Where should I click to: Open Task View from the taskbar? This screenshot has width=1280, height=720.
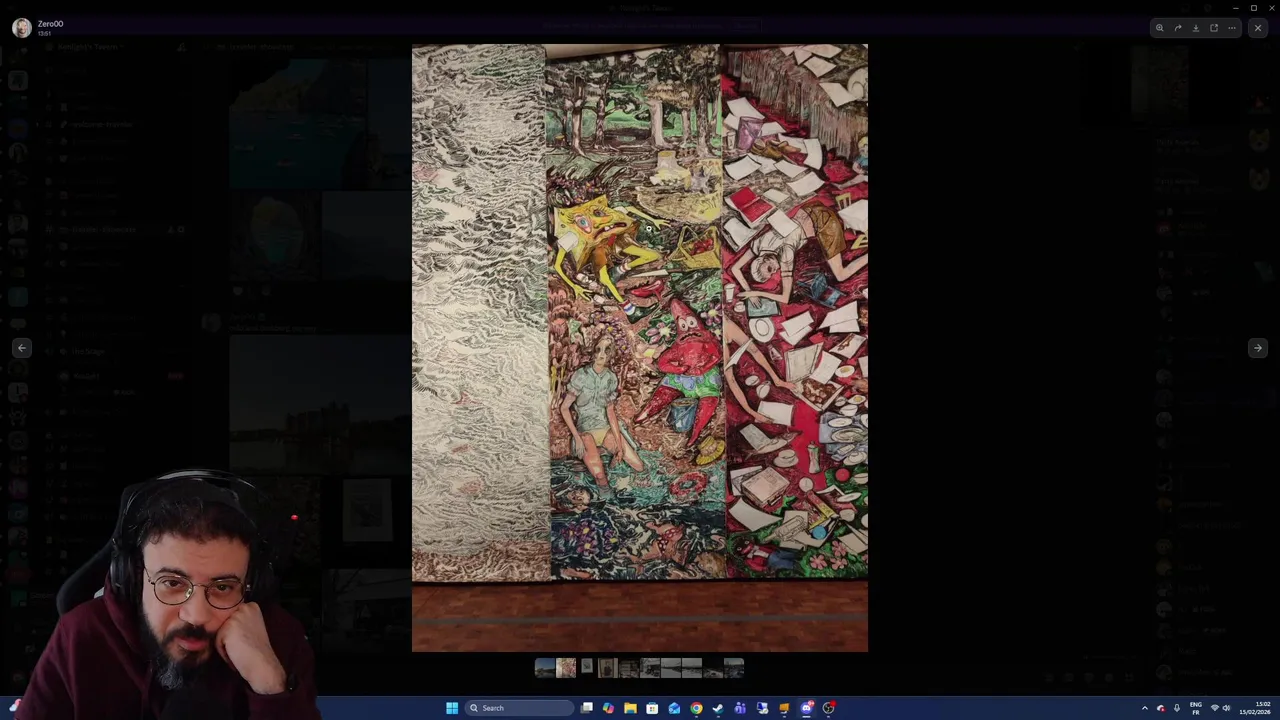pos(587,708)
